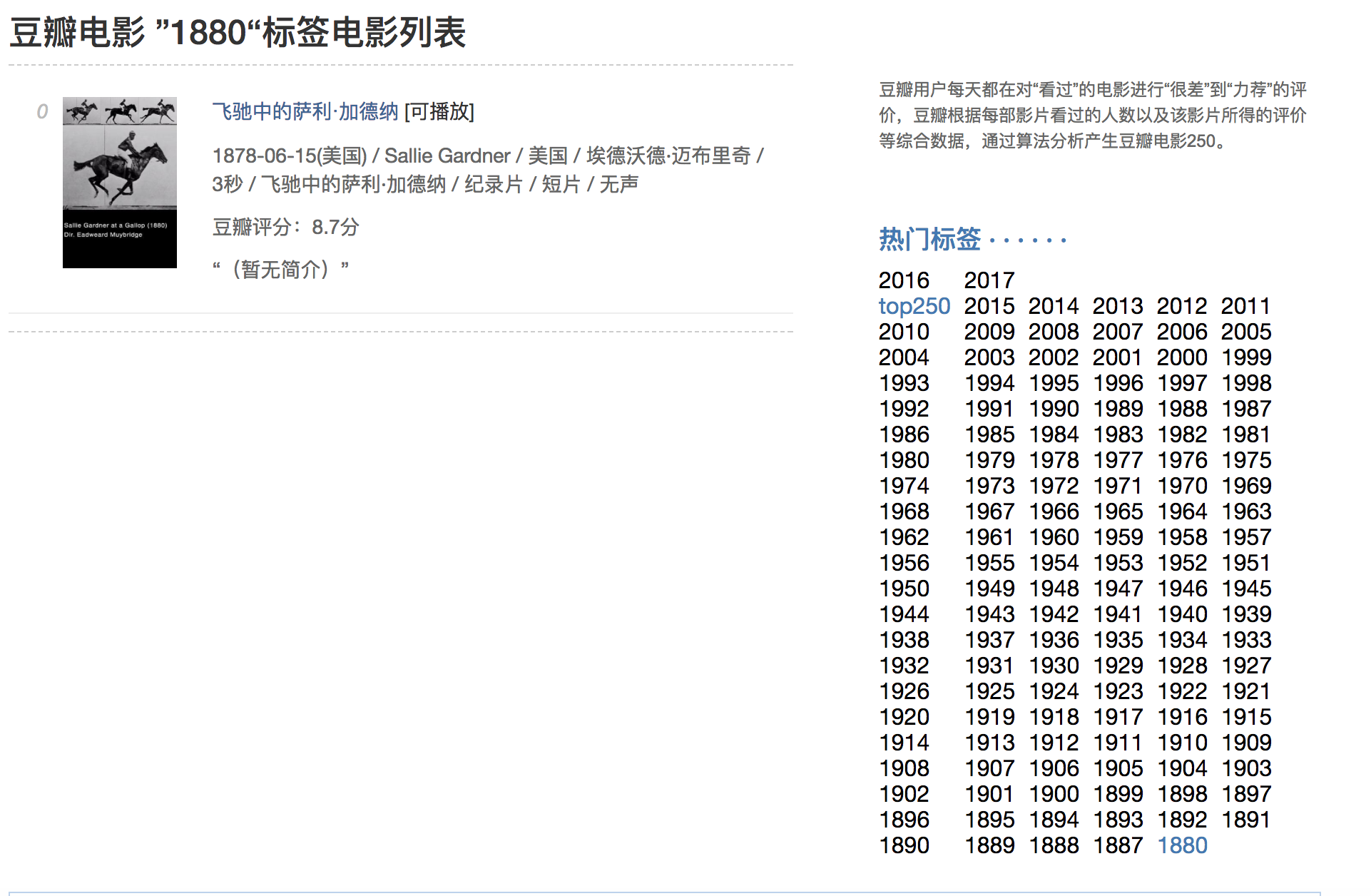Browse films tagged 1933
The height and width of the screenshot is (896, 1371).
click(1246, 639)
